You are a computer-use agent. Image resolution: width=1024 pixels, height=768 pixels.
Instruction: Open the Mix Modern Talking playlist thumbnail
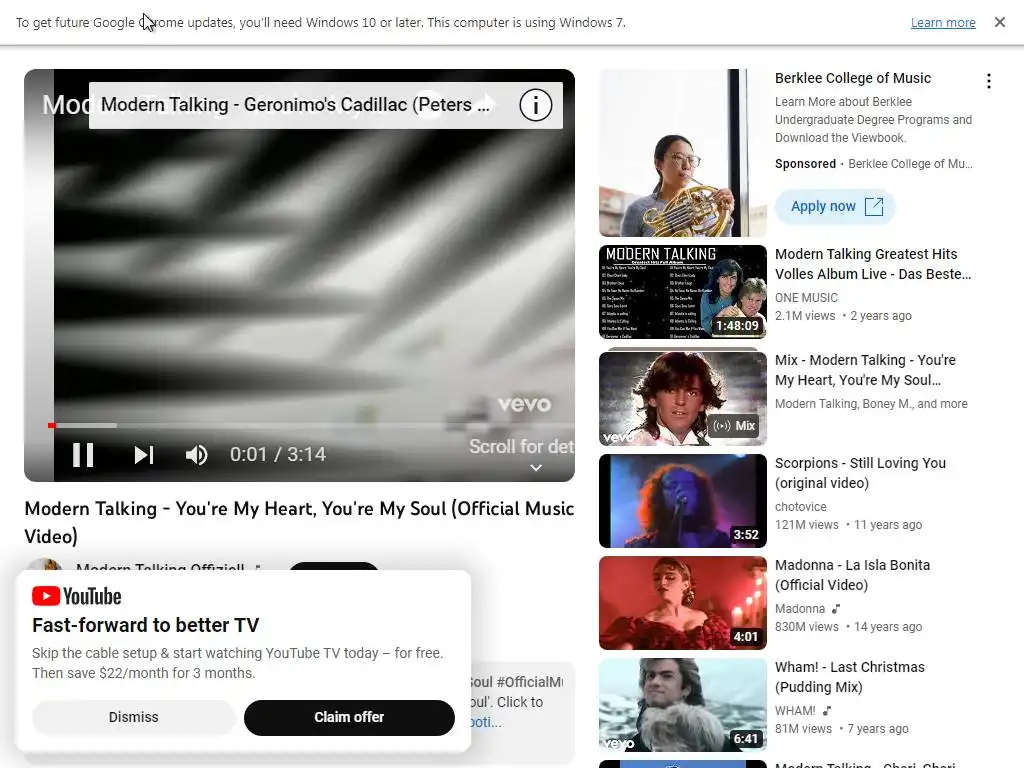point(682,398)
